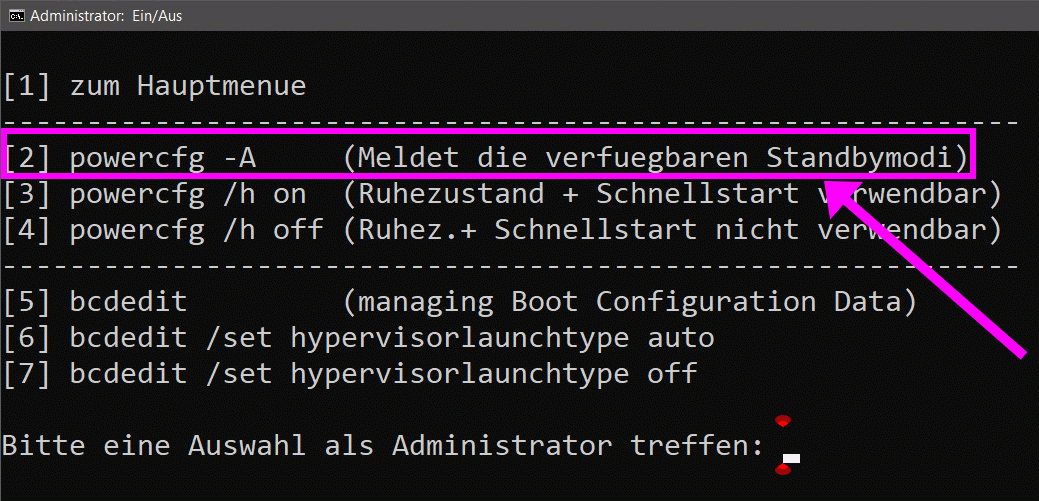
Task: Click the managing Boot Configuration Data text
Action: click(629, 302)
